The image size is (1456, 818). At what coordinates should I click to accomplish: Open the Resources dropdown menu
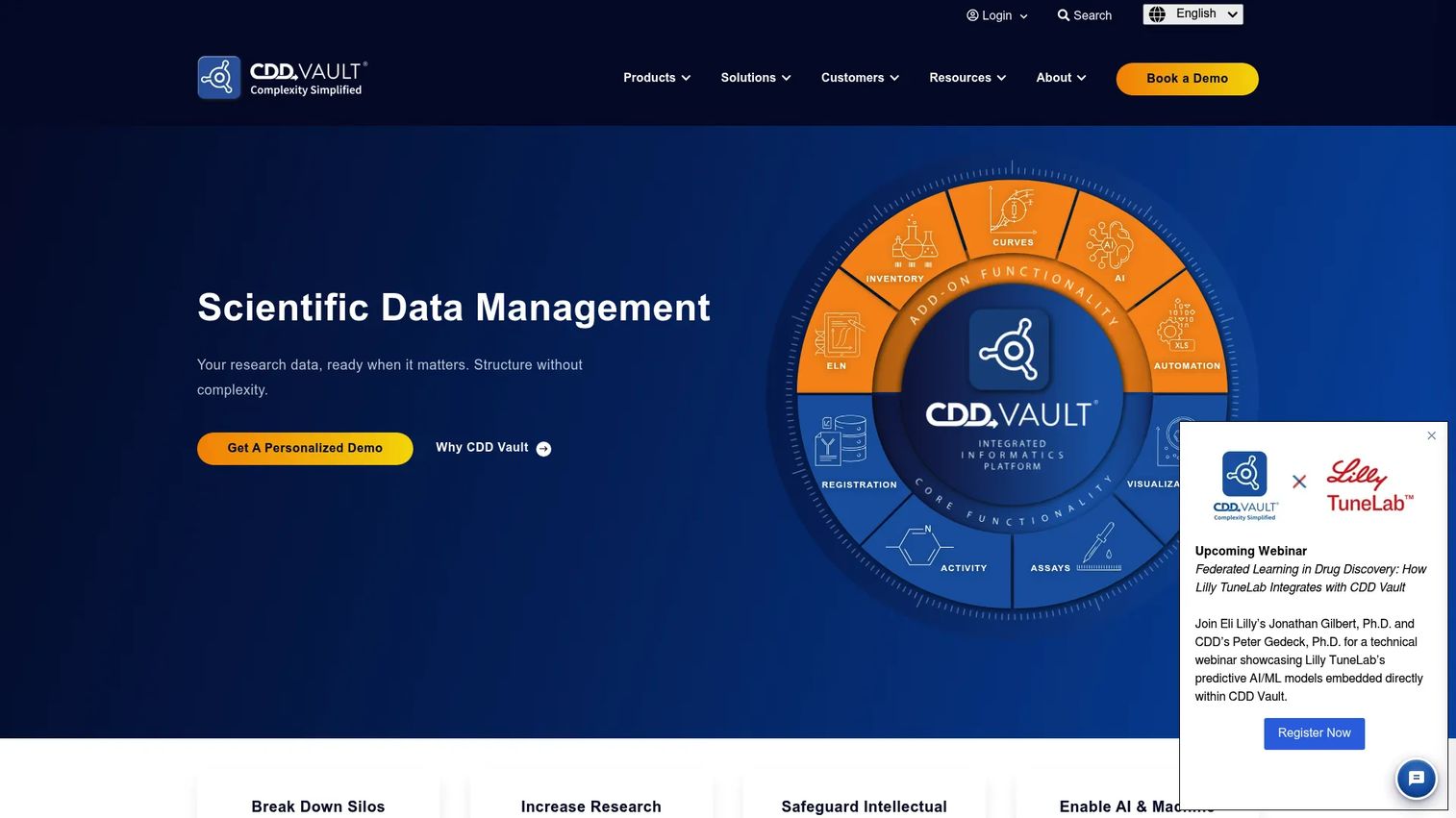(x=967, y=78)
